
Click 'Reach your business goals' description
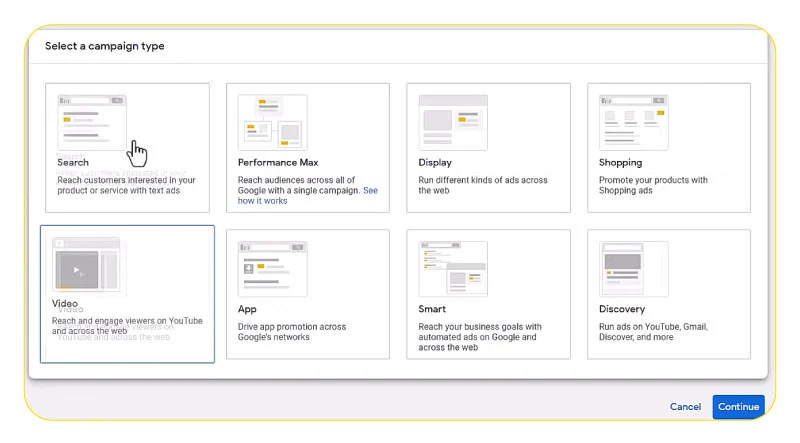coord(480,337)
